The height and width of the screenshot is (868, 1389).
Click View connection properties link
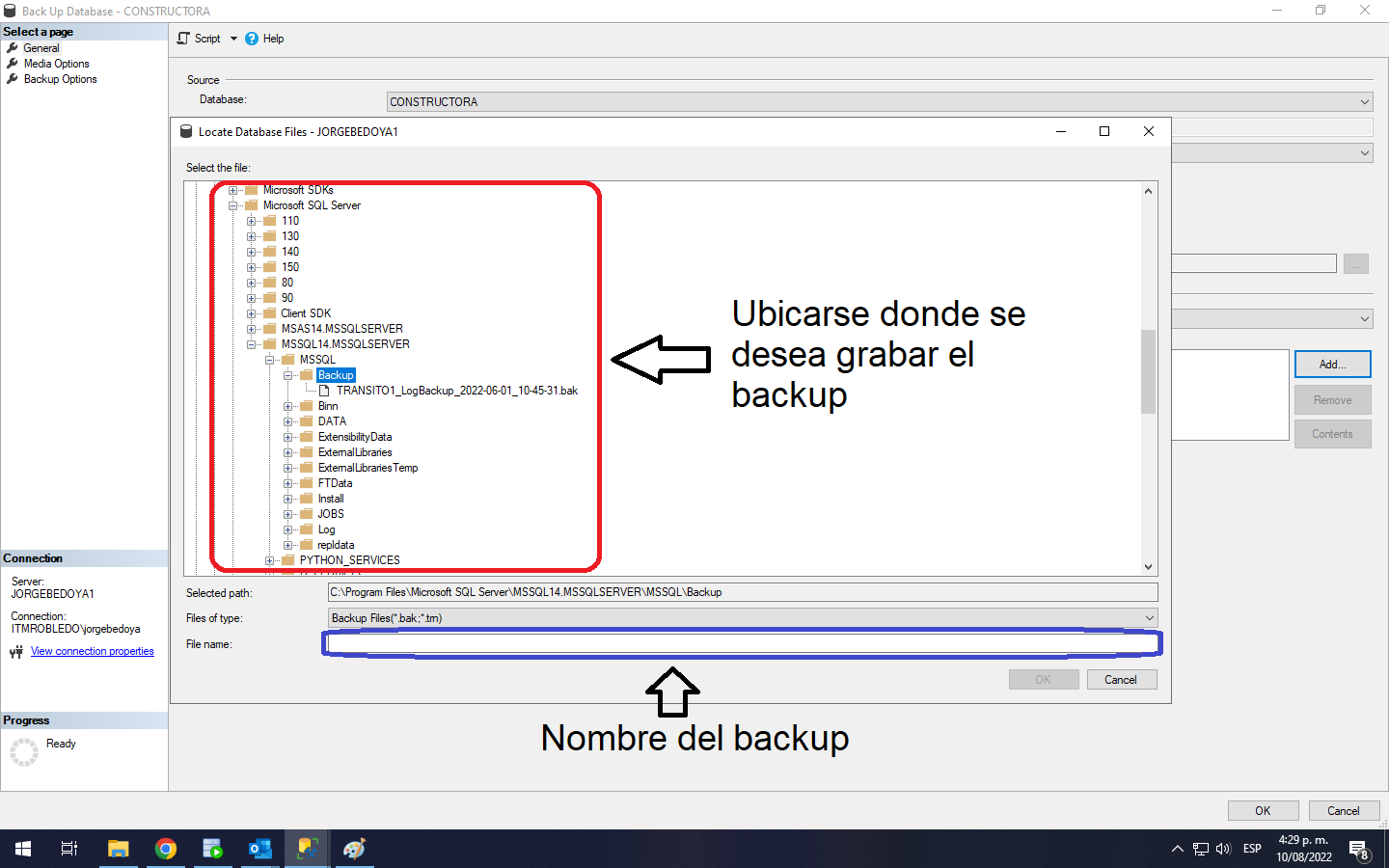[x=93, y=651]
